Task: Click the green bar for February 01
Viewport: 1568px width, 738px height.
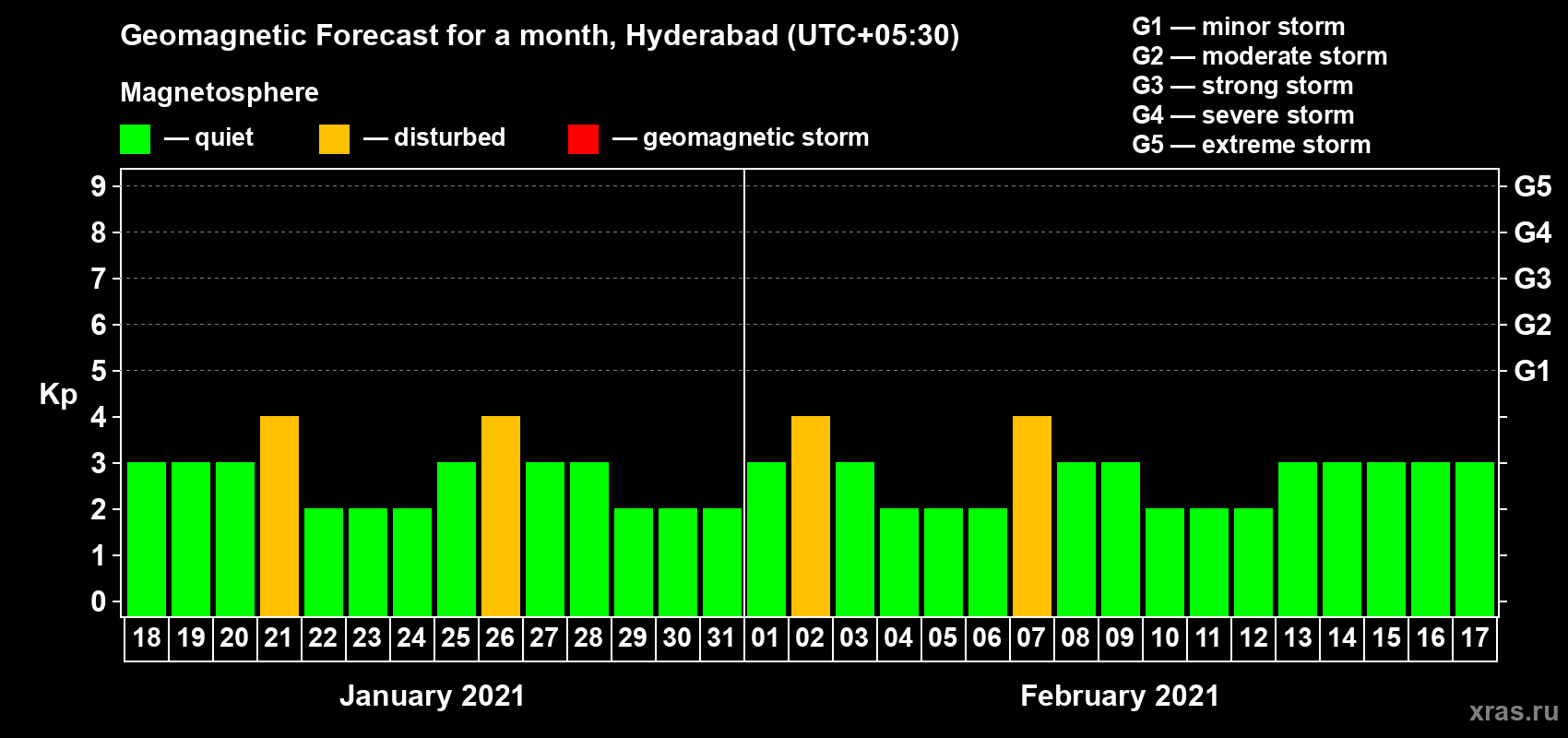Action: pos(766,540)
